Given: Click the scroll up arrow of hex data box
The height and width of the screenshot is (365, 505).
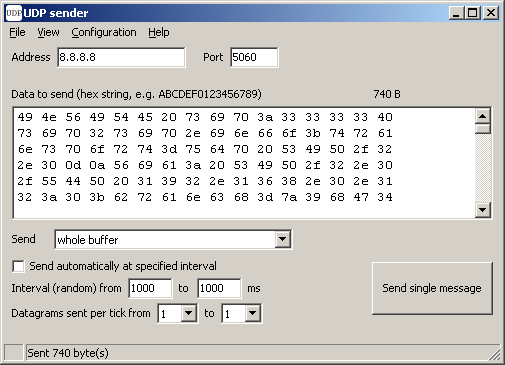Looking at the screenshot, I should click(x=482, y=116).
